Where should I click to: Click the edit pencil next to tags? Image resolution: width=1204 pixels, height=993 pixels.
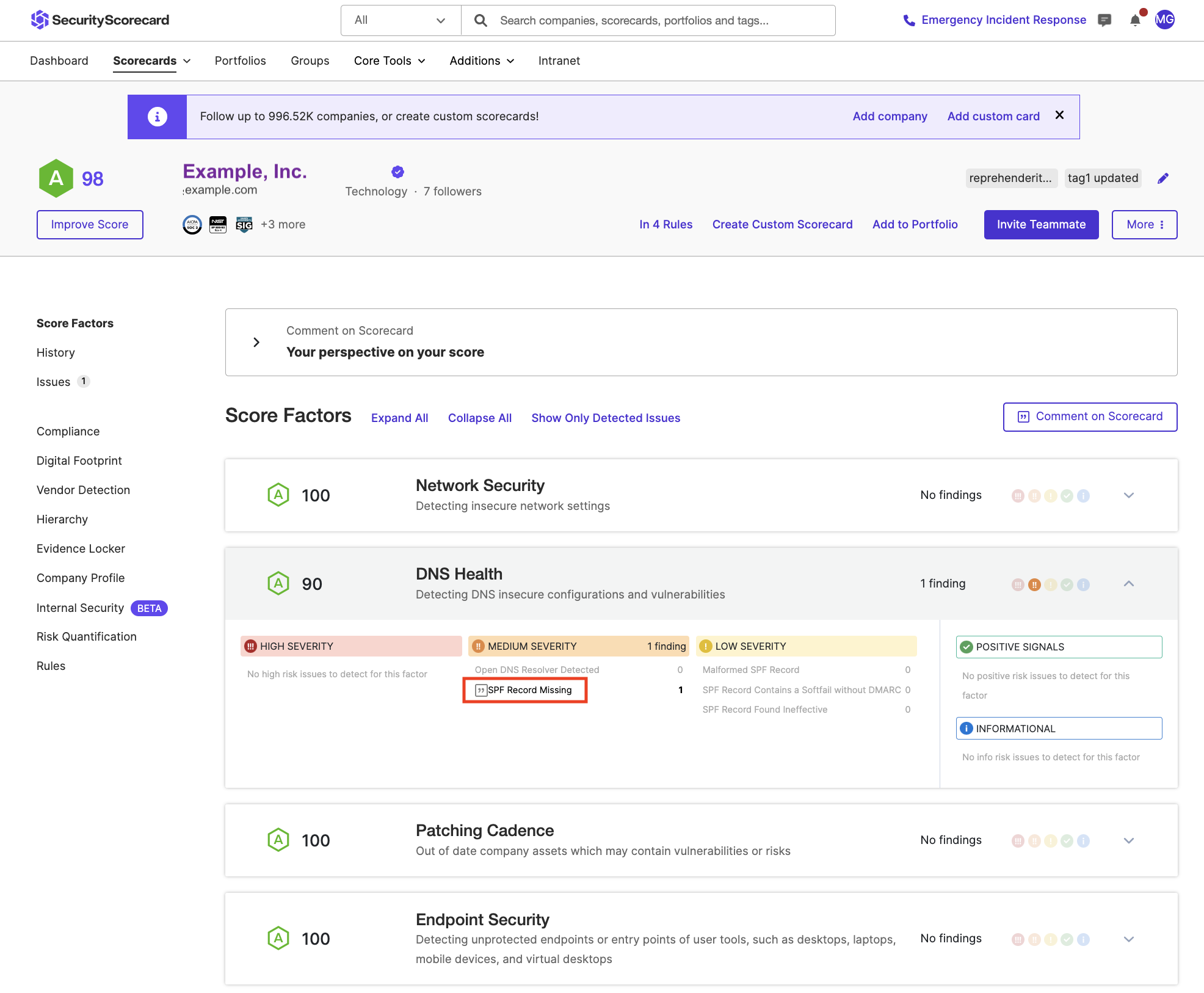1163,178
